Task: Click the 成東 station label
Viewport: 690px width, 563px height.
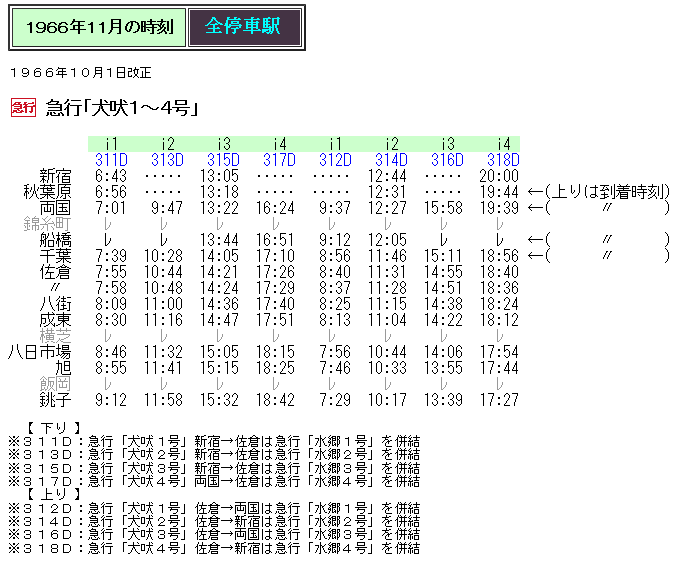Action: [x=55, y=320]
